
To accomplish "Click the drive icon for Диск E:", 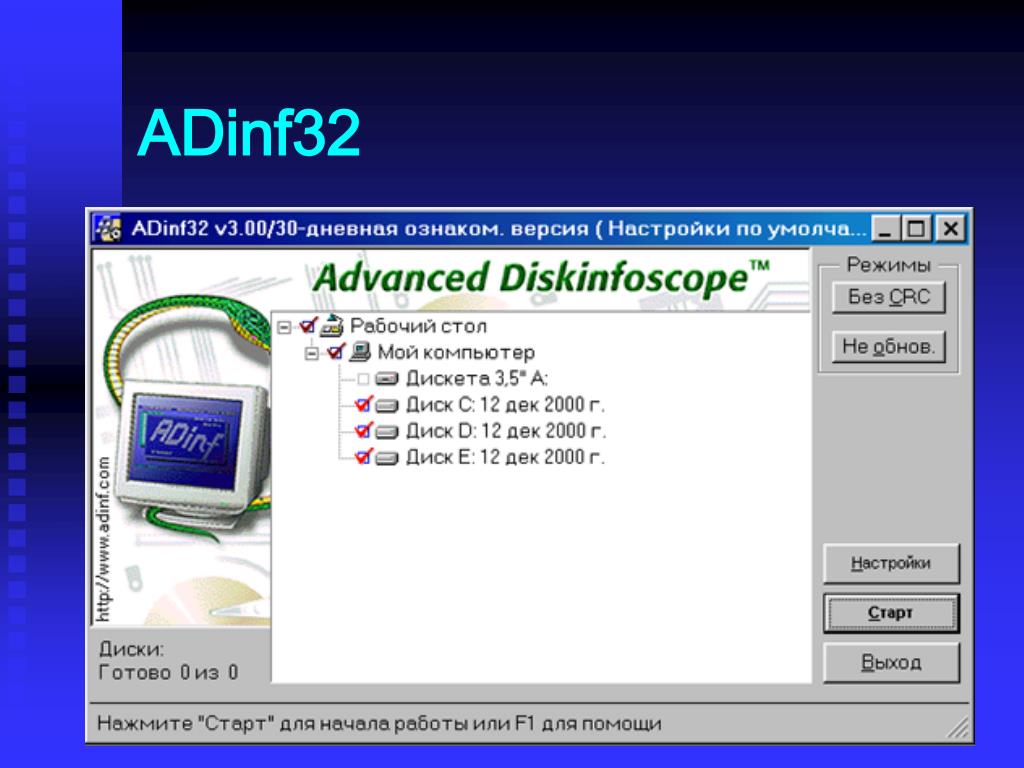I will tap(387, 458).
